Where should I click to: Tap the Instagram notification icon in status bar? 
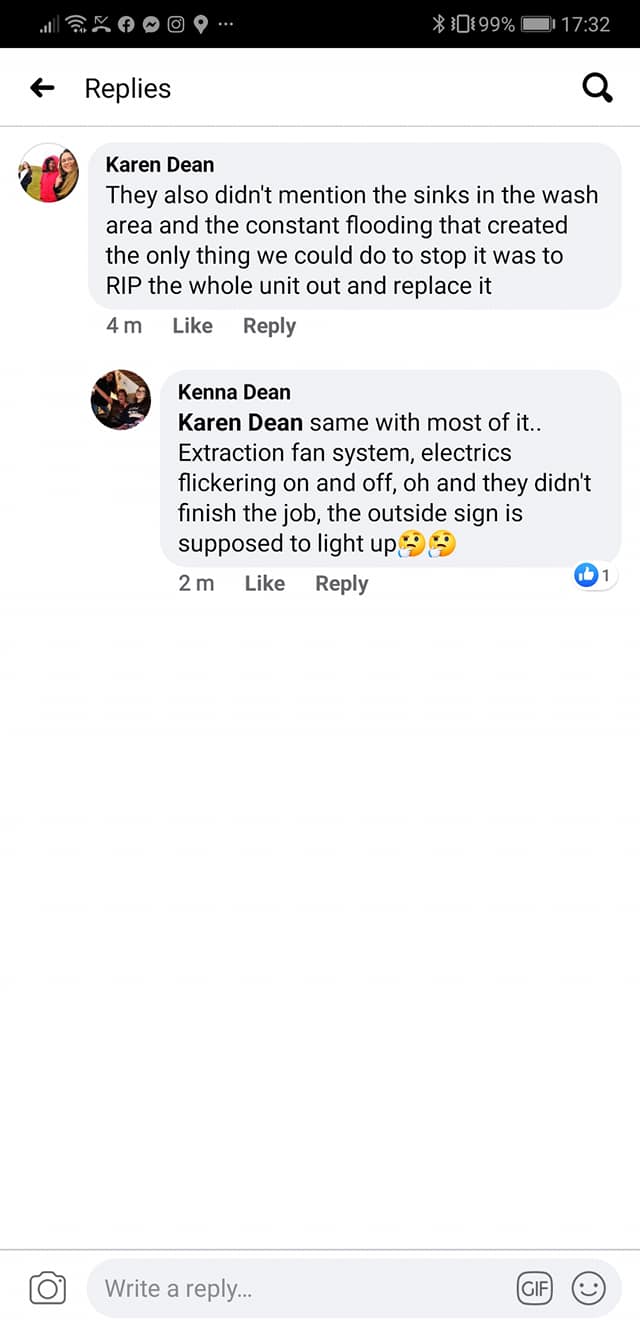pyautogui.click(x=176, y=24)
